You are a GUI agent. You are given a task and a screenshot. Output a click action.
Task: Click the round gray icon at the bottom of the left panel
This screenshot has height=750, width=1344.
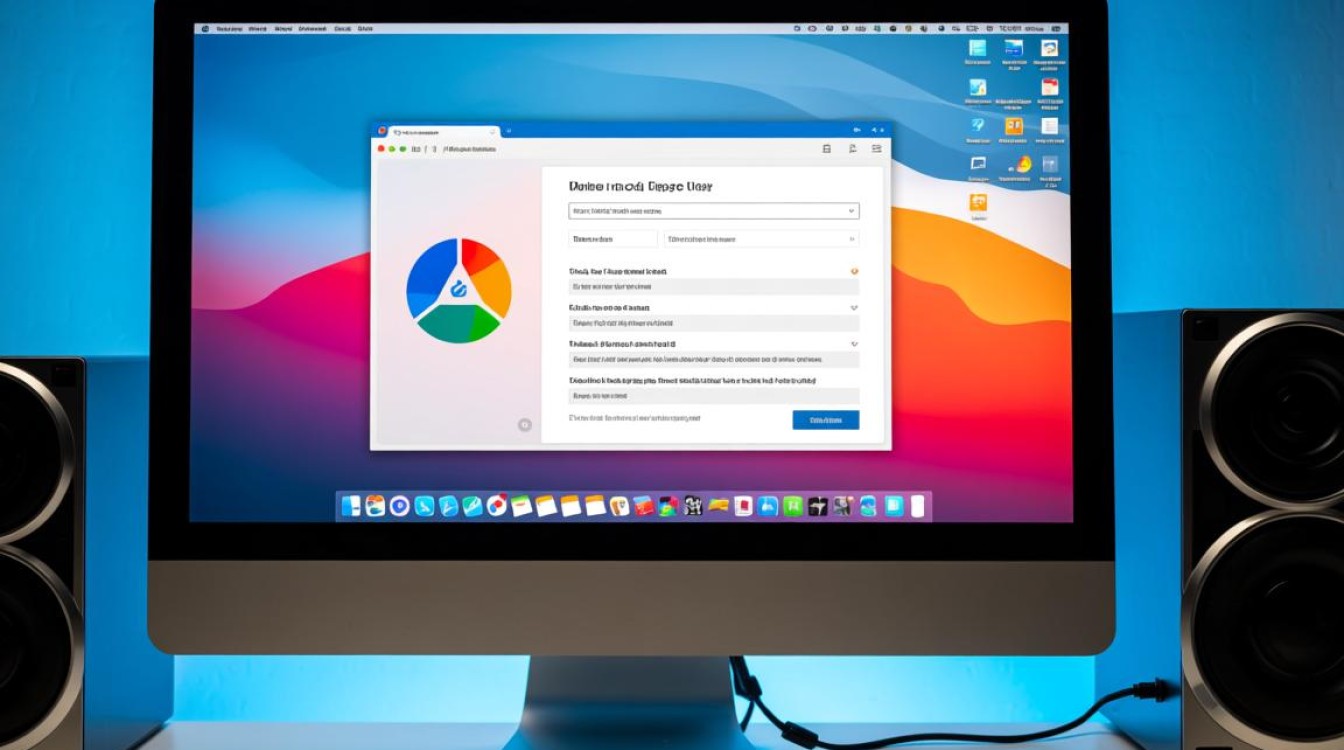[524, 425]
